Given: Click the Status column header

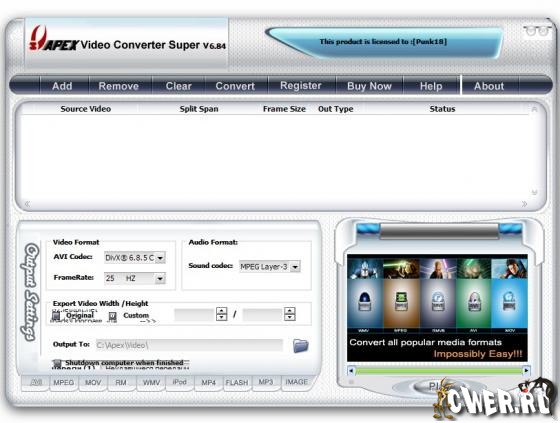Looking at the screenshot, I should (x=442, y=109).
